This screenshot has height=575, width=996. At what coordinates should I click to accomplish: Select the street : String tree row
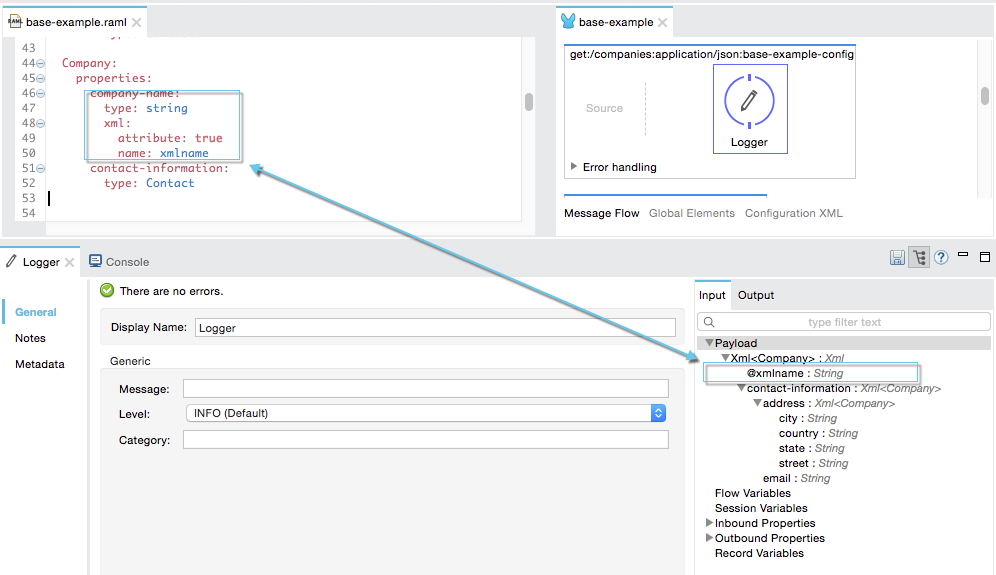(813, 464)
